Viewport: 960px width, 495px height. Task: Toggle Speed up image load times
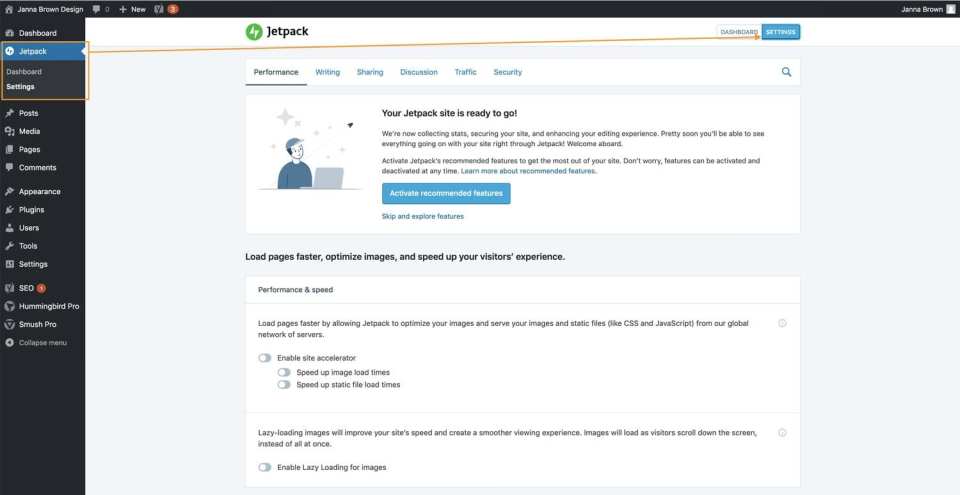coord(283,372)
